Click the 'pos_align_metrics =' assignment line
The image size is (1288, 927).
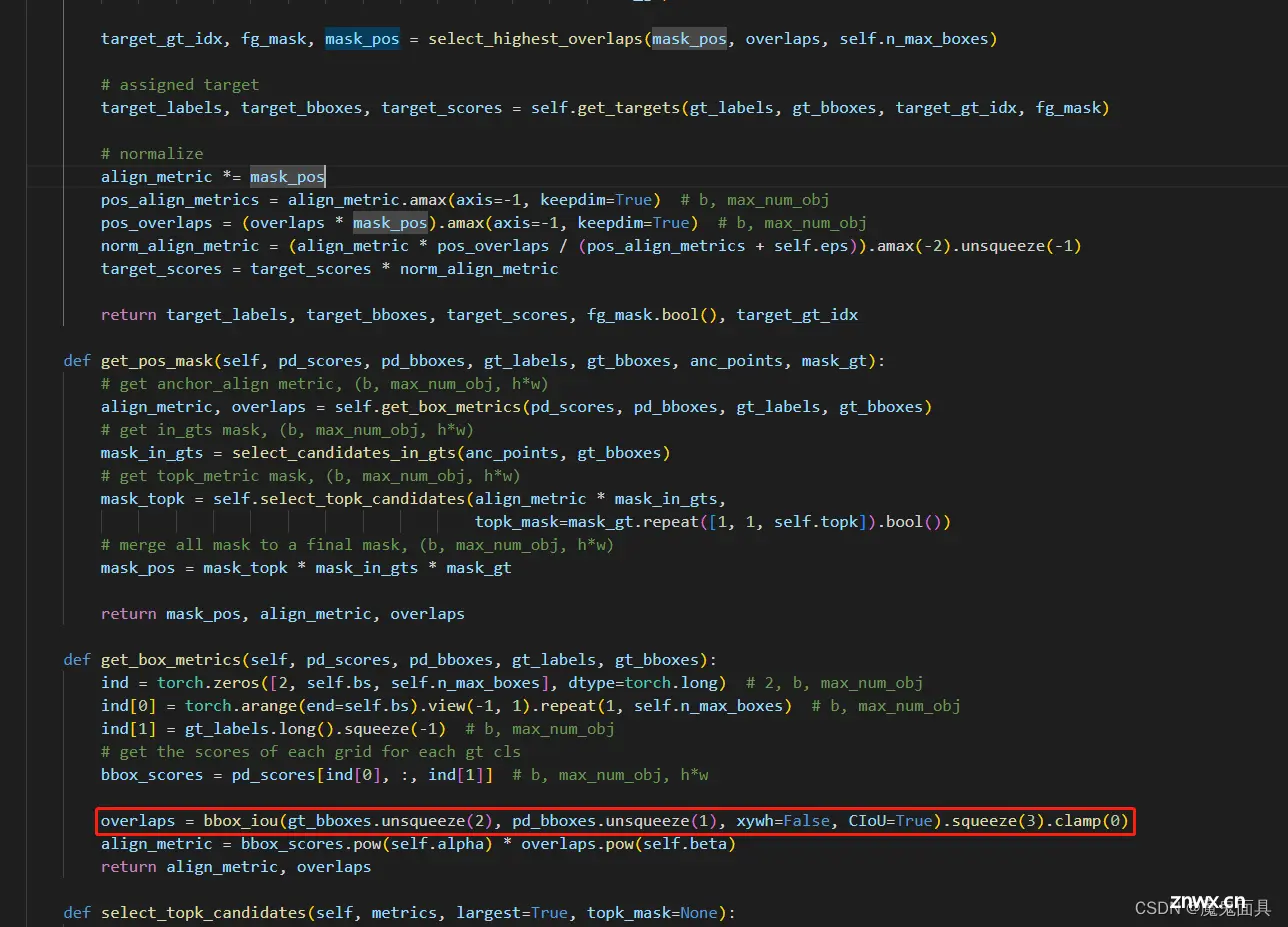[465, 200]
